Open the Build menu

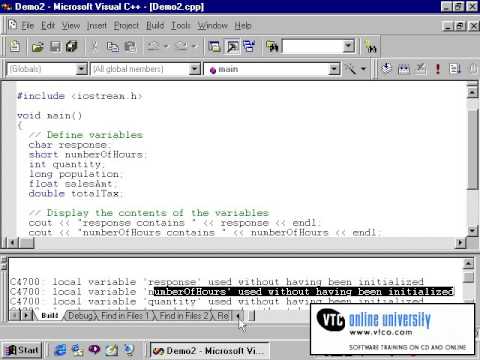tap(155, 26)
